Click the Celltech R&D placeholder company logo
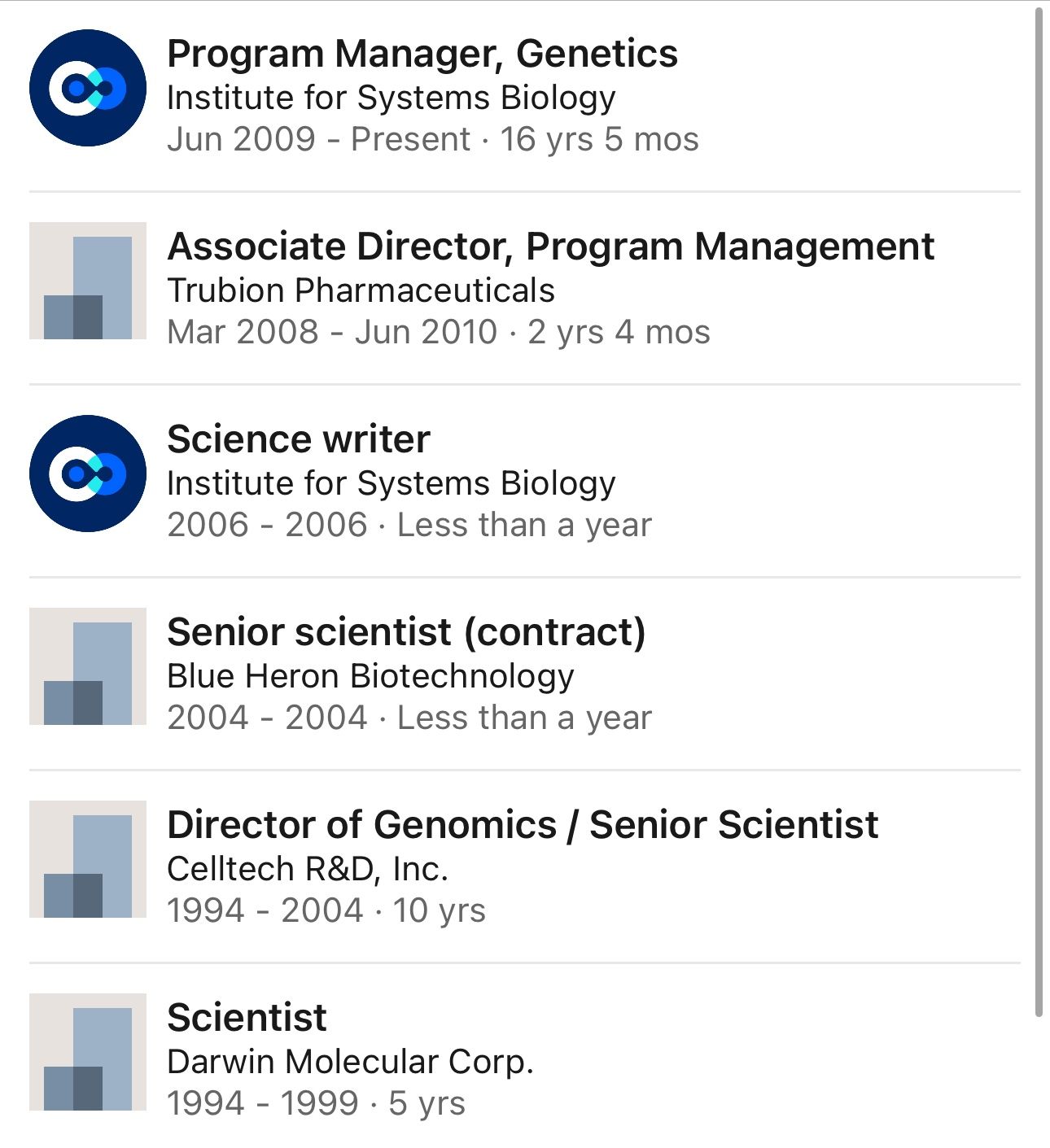The width and height of the screenshot is (1050, 1148). (x=88, y=859)
